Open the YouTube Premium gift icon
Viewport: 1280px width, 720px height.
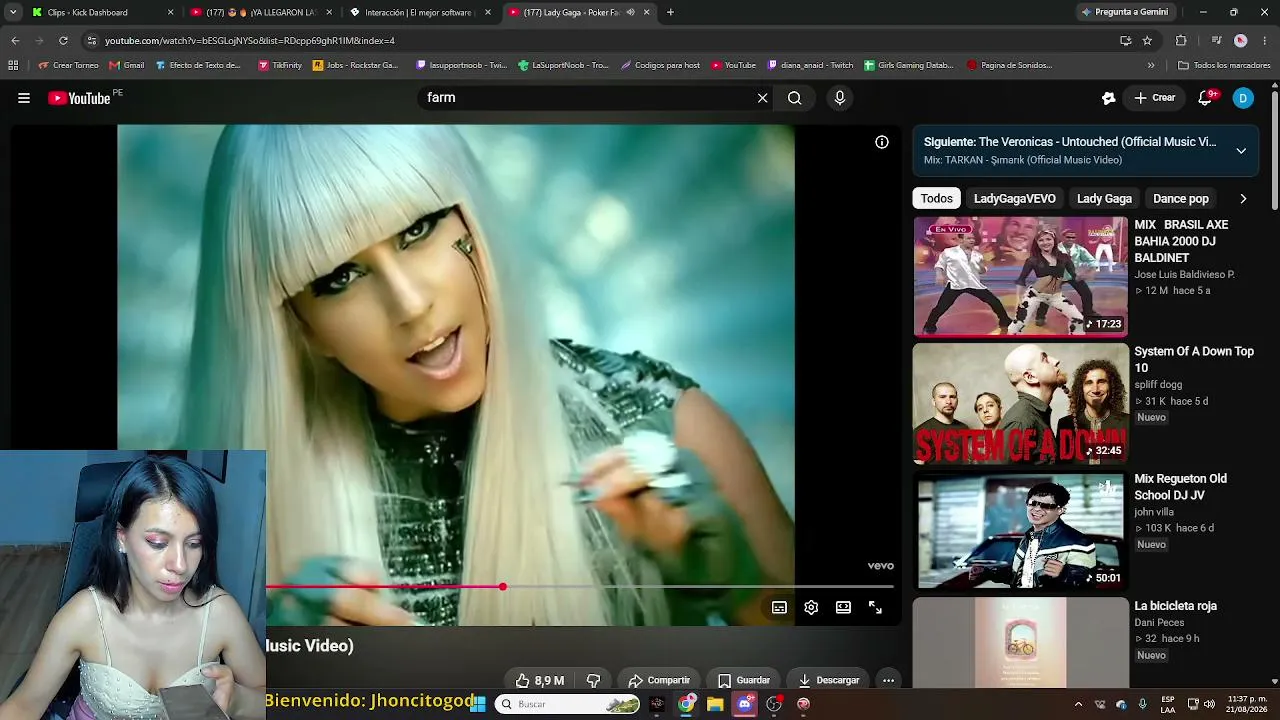(x=1108, y=98)
